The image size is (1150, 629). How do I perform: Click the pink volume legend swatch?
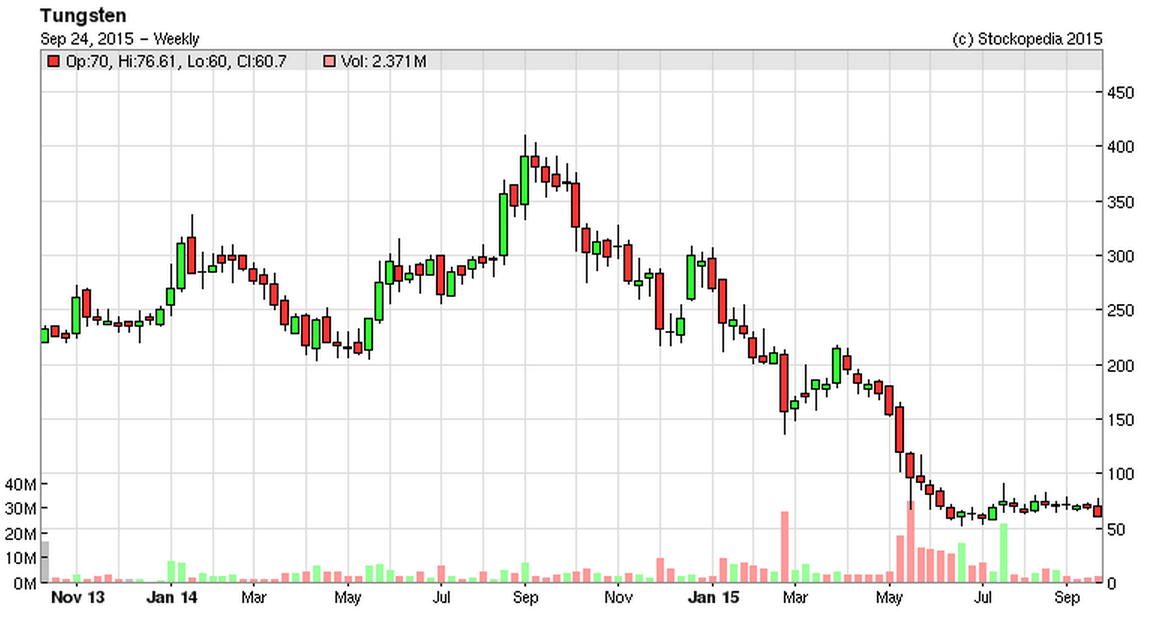329,62
